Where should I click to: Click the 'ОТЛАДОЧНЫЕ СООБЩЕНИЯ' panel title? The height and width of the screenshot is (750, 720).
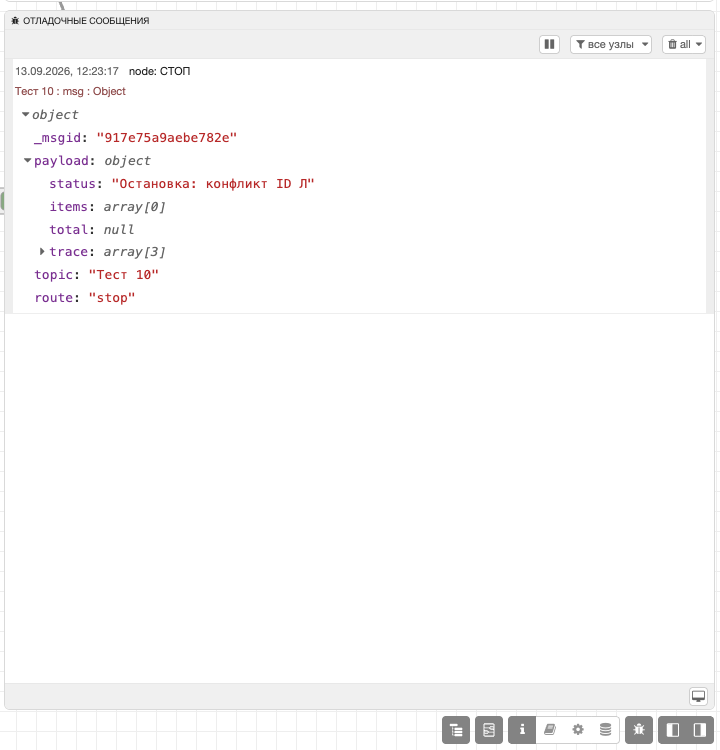click(86, 21)
